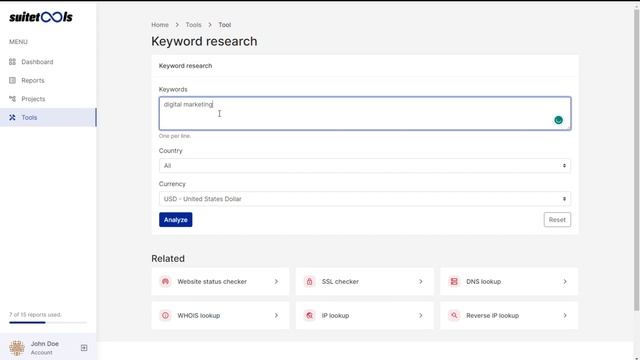640x360 pixels.
Task: Click the Dashboard grid icon
Action: coord(12,62)
